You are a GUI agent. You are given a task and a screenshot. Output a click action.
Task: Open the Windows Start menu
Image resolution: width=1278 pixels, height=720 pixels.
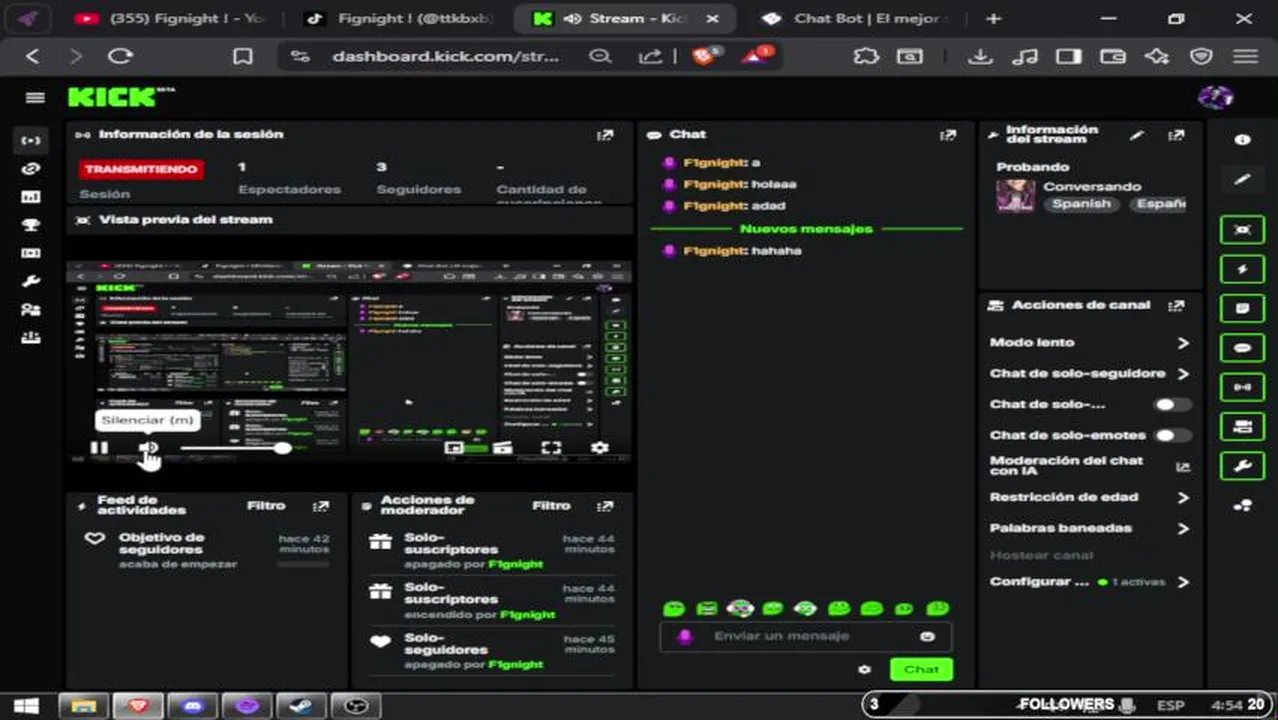(x=25, y=706)
